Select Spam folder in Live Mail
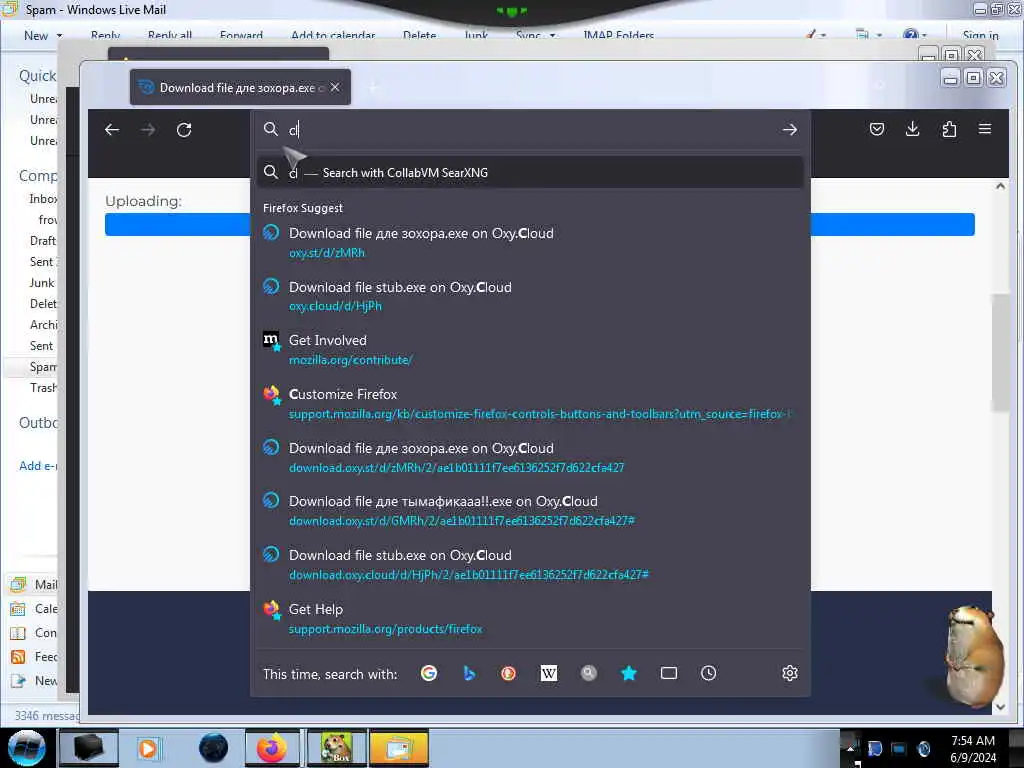 click(x=43, y=367)
